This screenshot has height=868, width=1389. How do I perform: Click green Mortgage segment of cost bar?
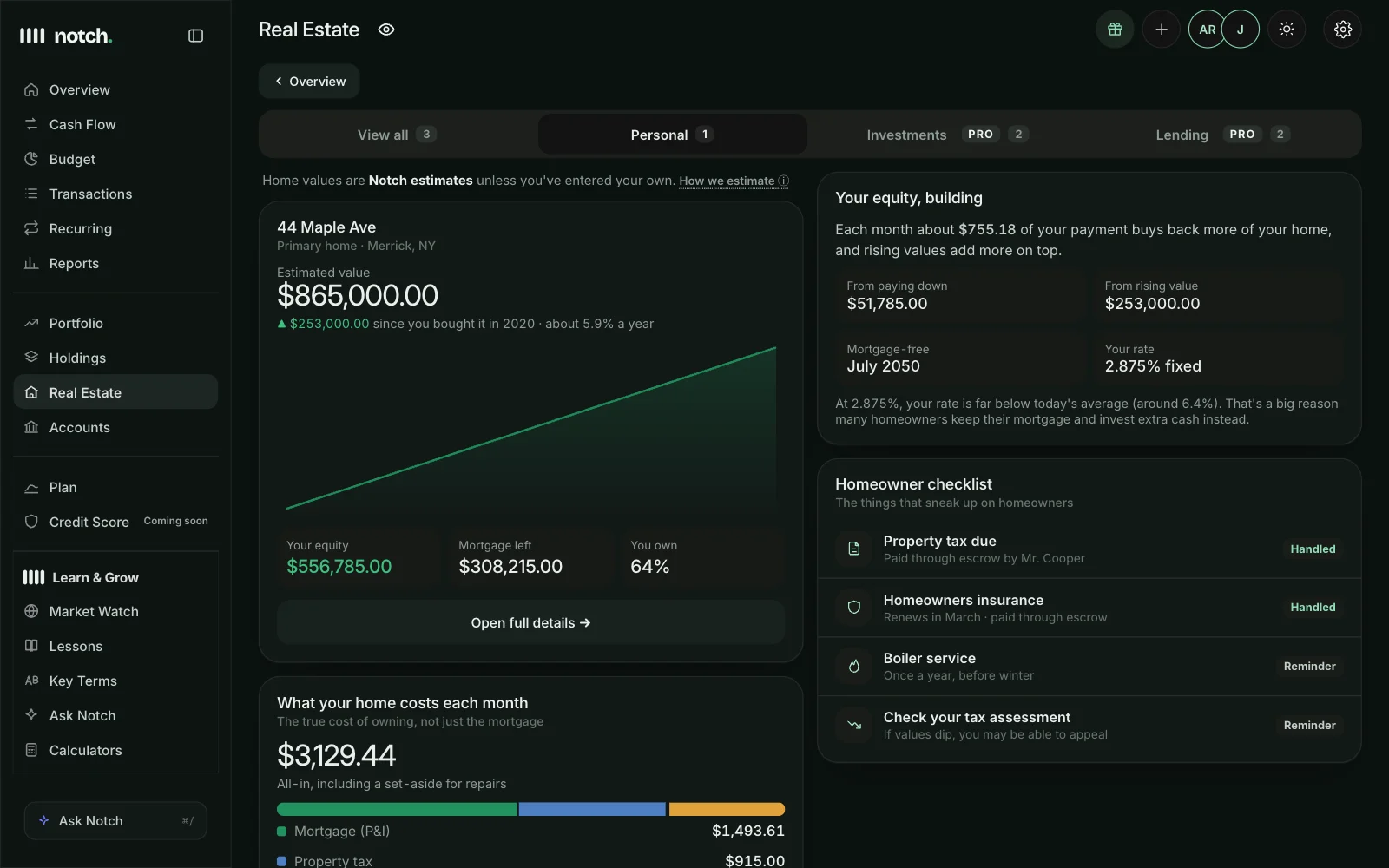[x=397, y=809]
